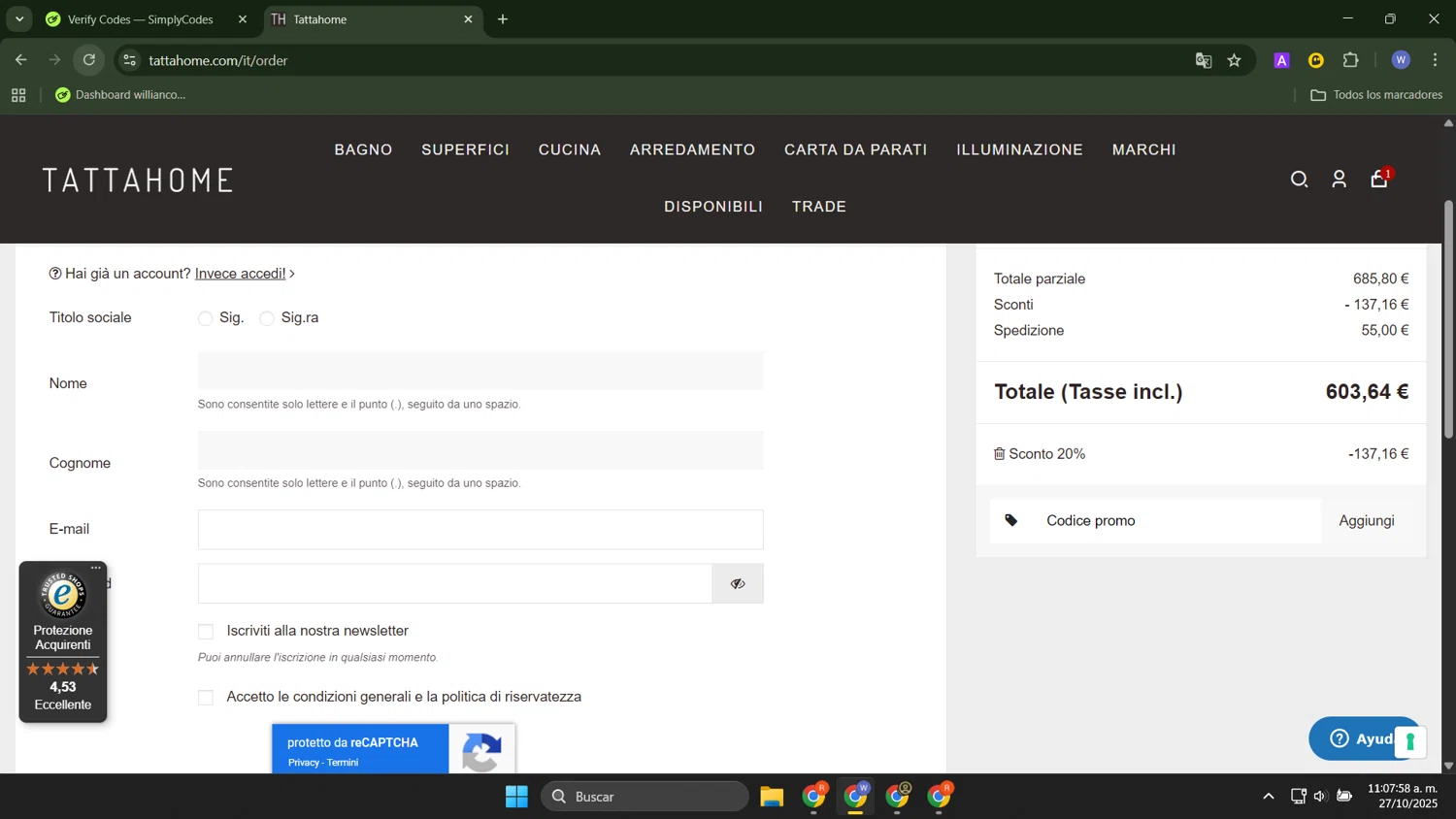Open the apps grid in bookmarks bar

[x=18, y=95]
